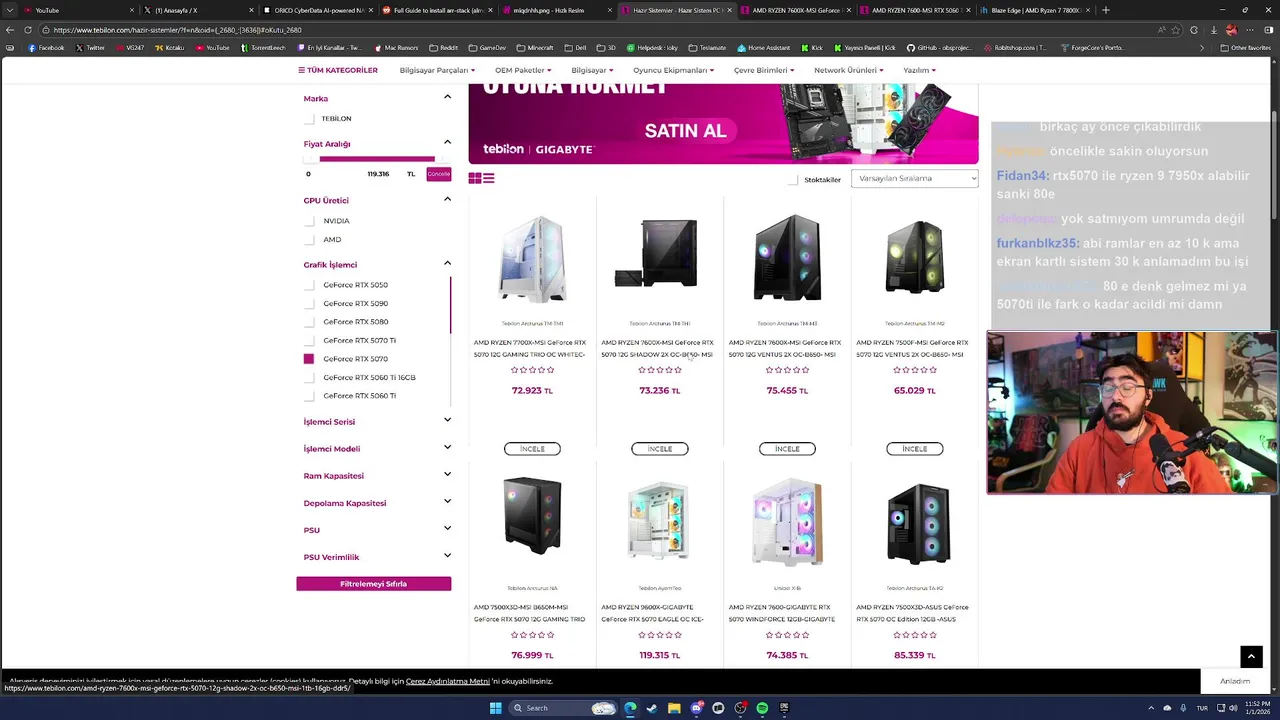Open TÜM KATEGORİLER menu
Viewport: 1280px width, 720px height.
[338, 70]
